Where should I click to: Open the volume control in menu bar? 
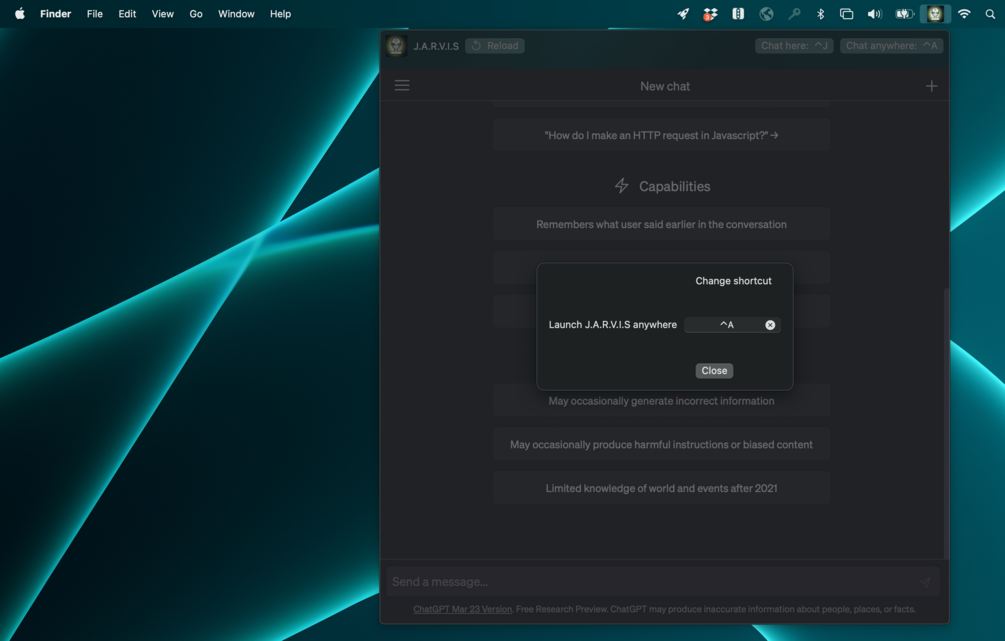click(874, 13)
